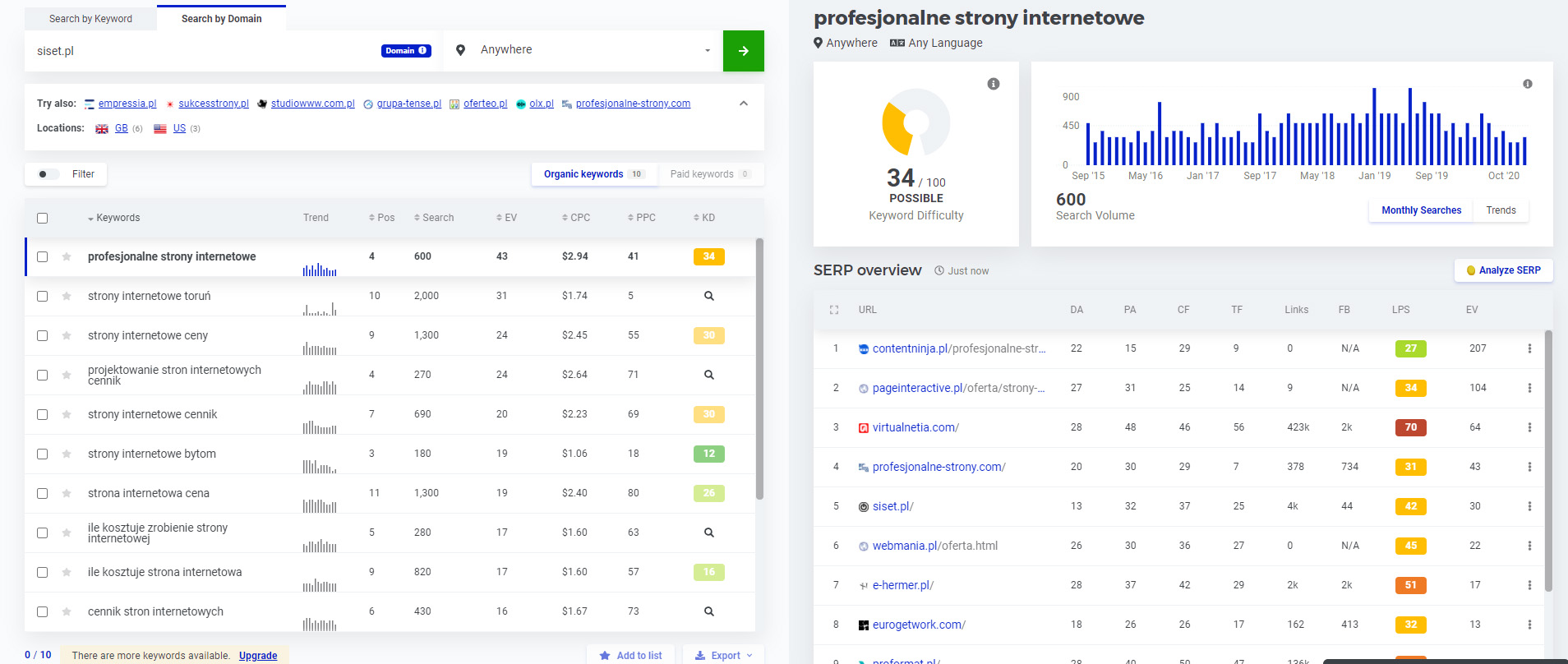Check the box for profesjonalne strony internetowe
Viewport: 1568px width, 664px height.
(43, 256)
